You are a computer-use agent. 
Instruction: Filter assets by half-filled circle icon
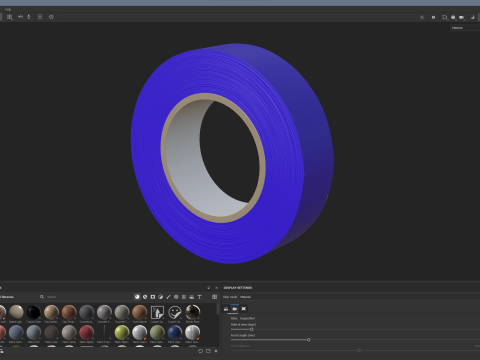[161, 297]
